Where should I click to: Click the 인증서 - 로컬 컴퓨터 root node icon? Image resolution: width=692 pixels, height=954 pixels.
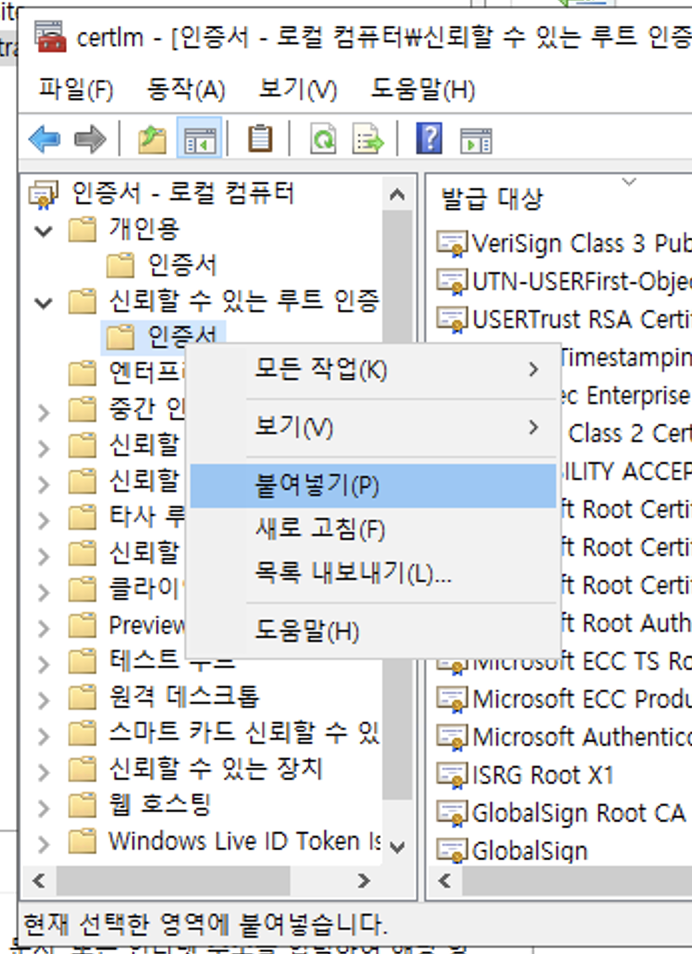point(44,194)
